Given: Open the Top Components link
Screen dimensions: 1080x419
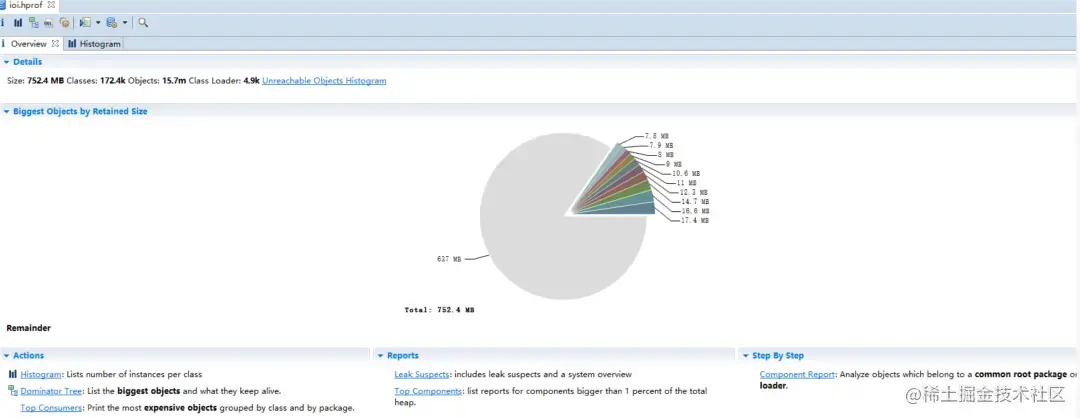Looking at the screenshot, I should click(x=428, y=391).
